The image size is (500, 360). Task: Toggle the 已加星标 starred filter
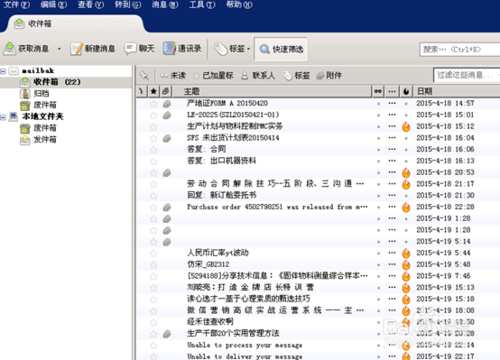click(213, 75)
